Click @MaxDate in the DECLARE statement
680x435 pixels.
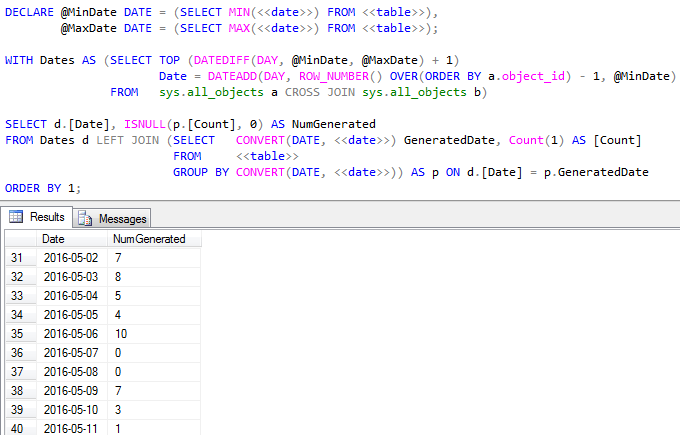pyautogui.click(x=89, y=28)
